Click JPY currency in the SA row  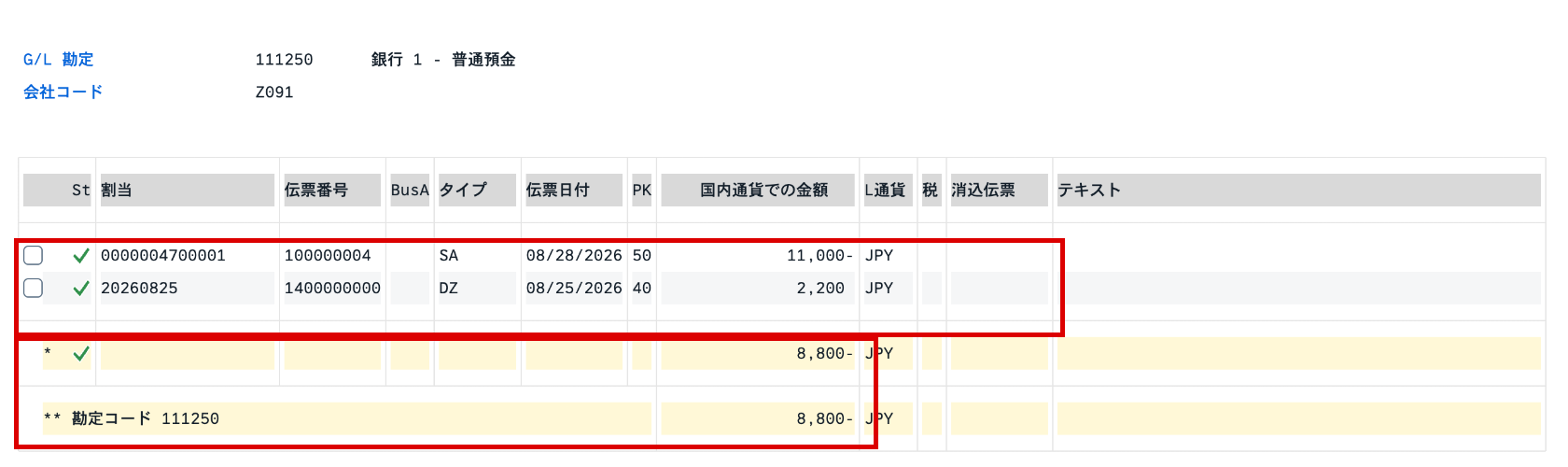[x=879, y=255]
